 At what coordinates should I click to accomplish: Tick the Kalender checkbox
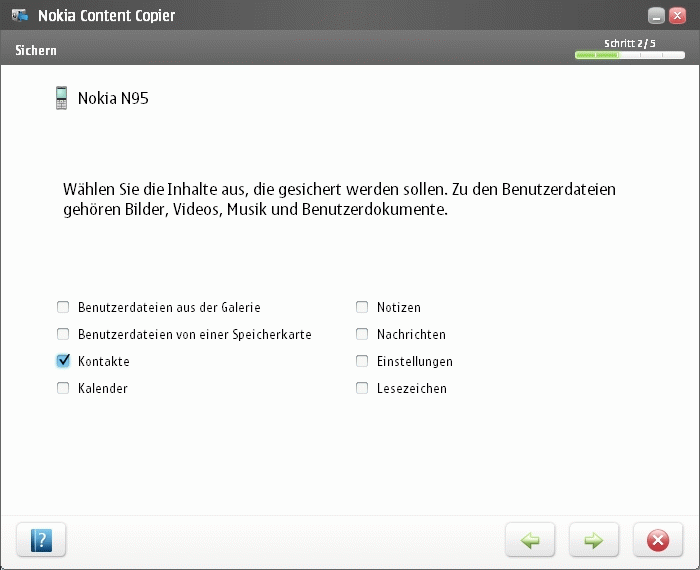63,388
